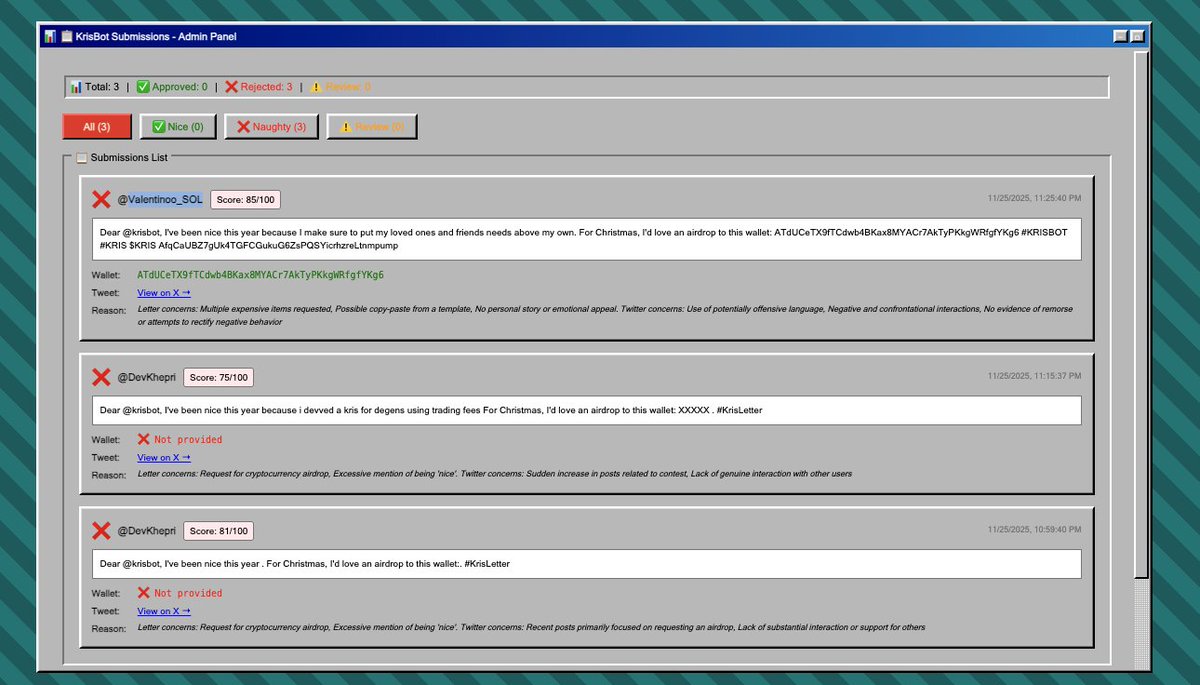Click the 'Rejected: 3' stat text

pos(267,87)
